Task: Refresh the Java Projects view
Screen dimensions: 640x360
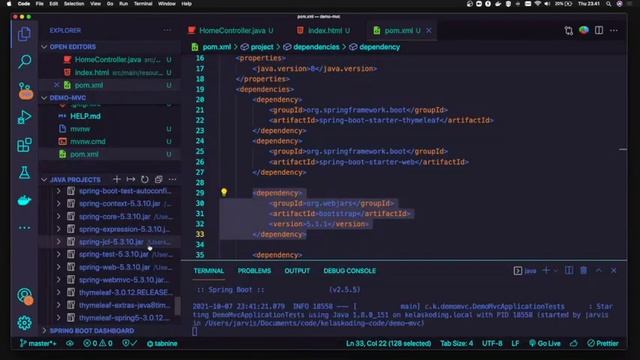Action: pos(144,179)
